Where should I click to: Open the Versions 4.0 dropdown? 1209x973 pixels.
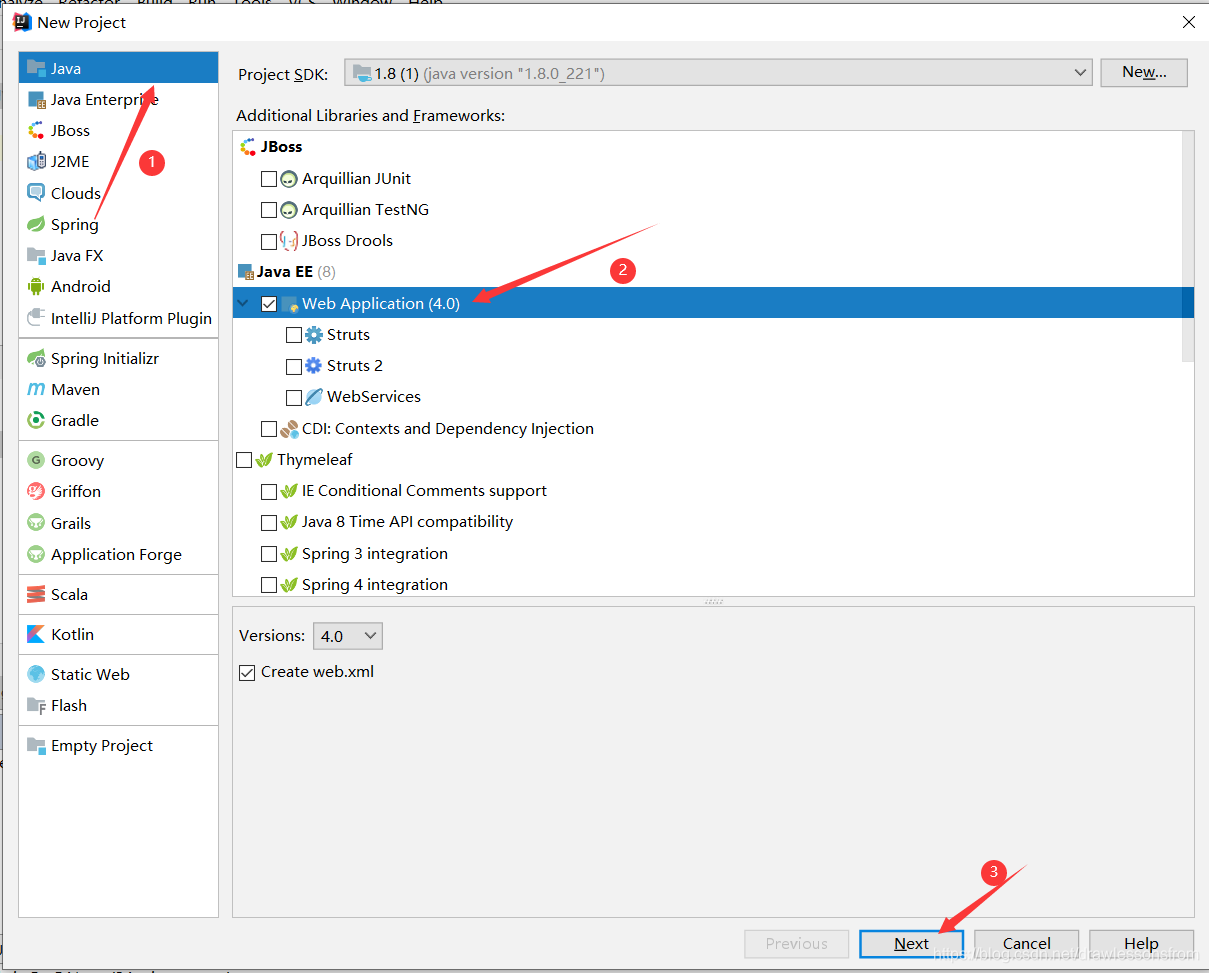click(x=348, y=635)
